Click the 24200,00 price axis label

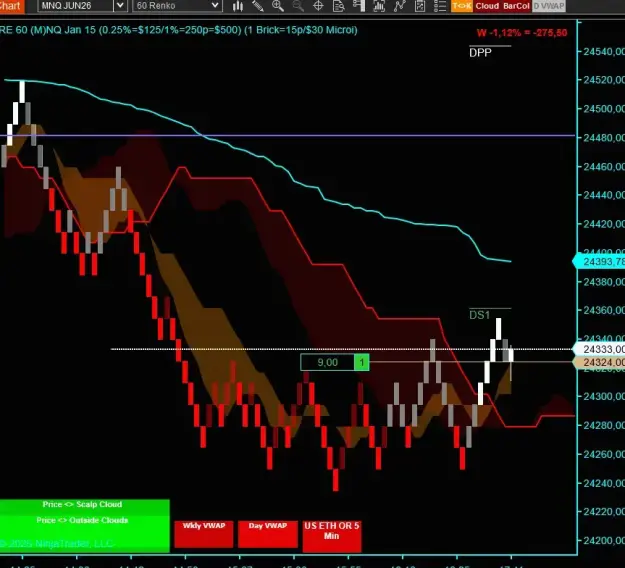coord(603,540)
